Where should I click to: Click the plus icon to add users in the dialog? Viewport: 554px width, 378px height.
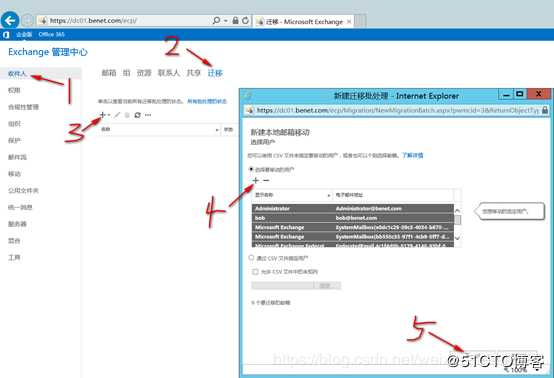point(255,180)
